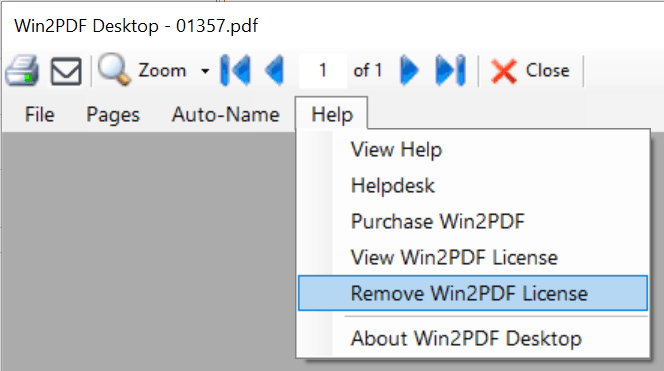Click the red X Close button

pyautogui.click(x=530, y=70)
